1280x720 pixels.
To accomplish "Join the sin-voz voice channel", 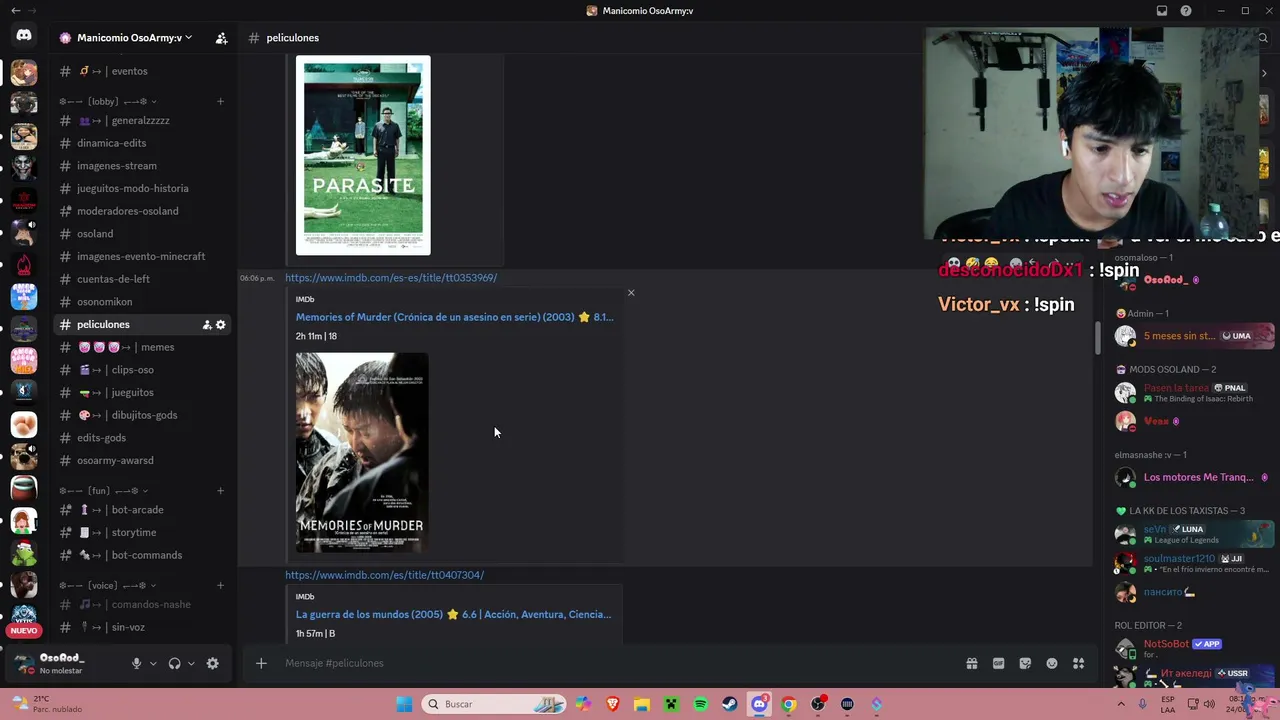I will 142,627.
